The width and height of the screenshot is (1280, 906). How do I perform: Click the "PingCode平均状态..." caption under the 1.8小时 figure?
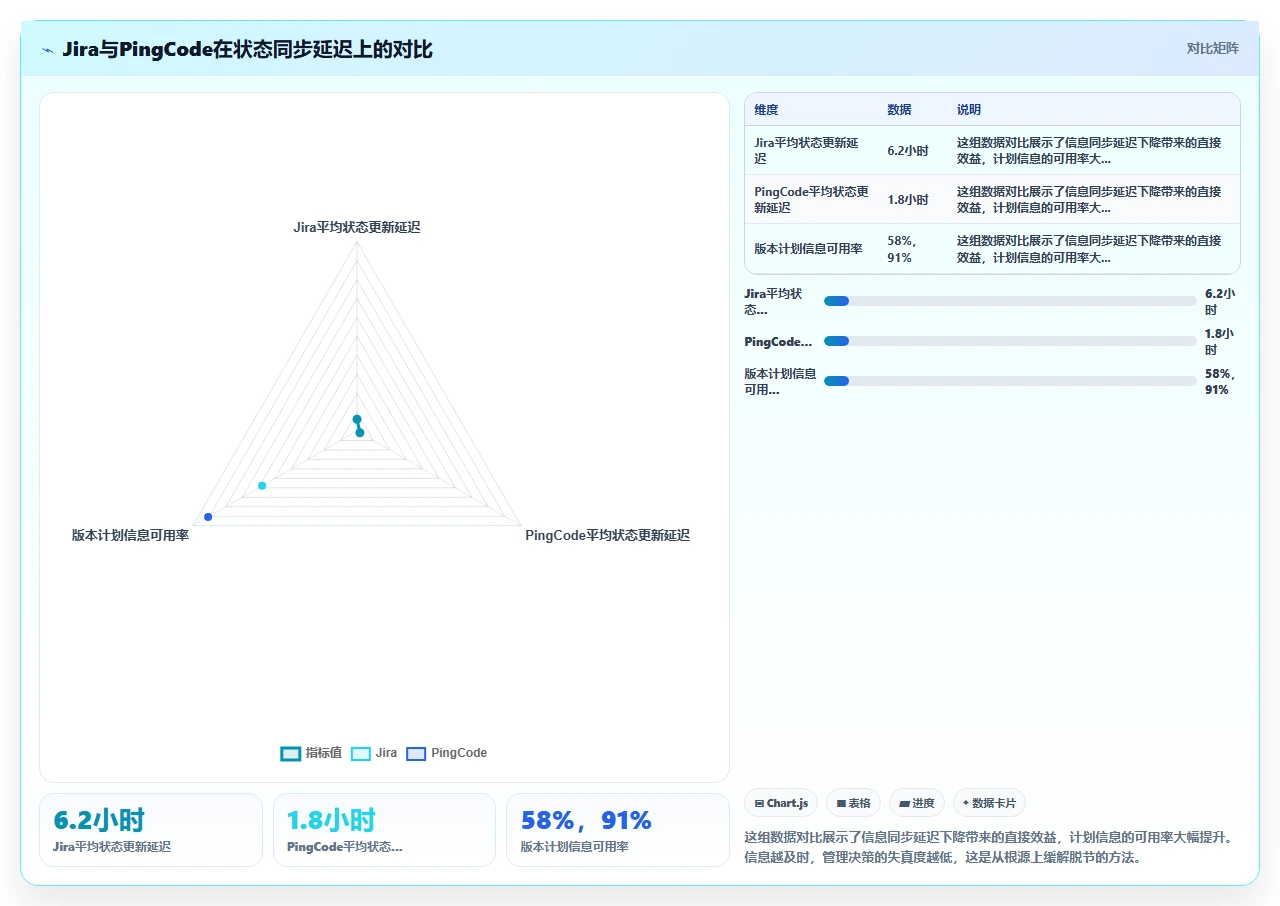click(345, 847)
